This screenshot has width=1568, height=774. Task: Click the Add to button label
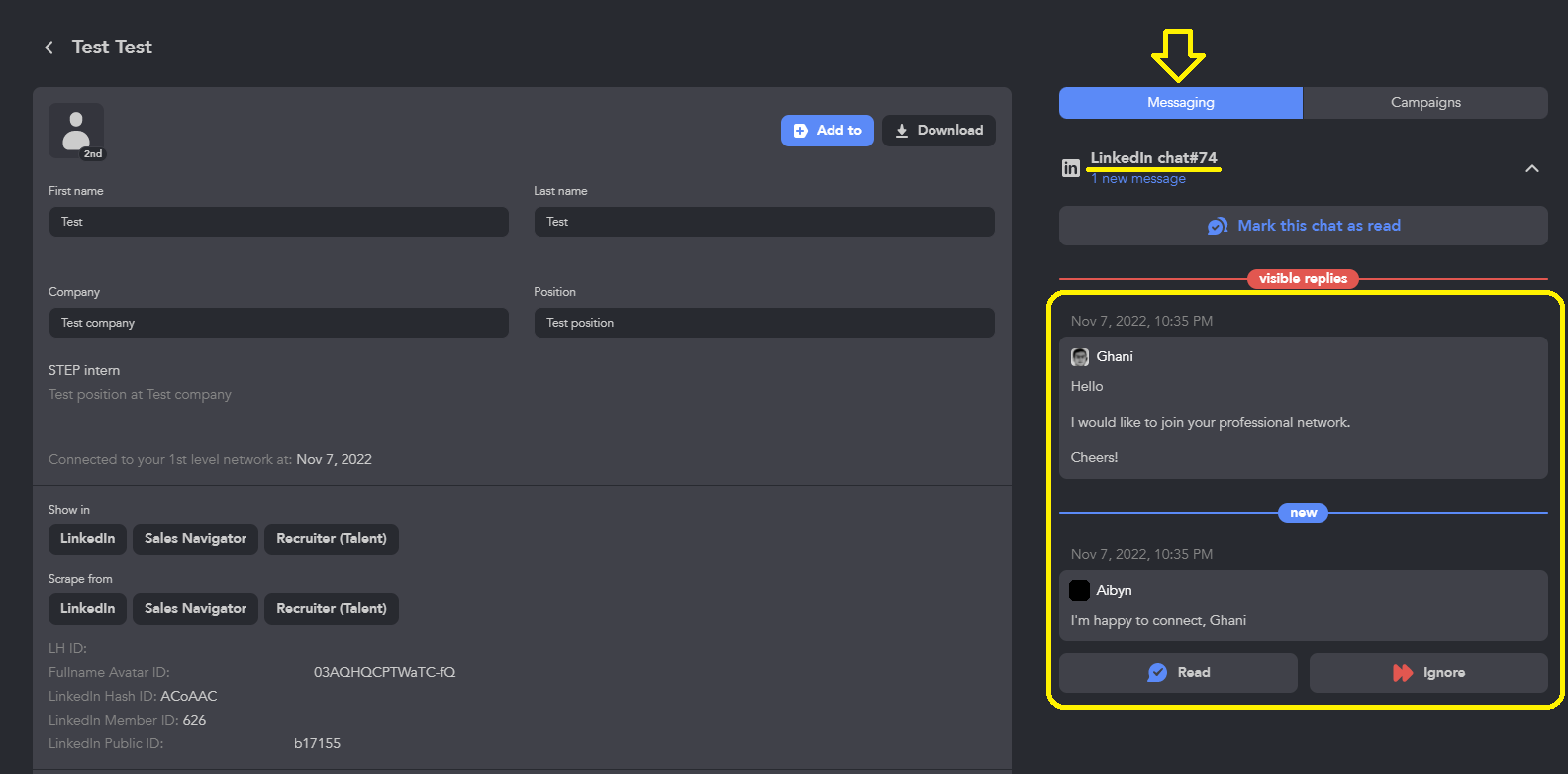[838, 130]
